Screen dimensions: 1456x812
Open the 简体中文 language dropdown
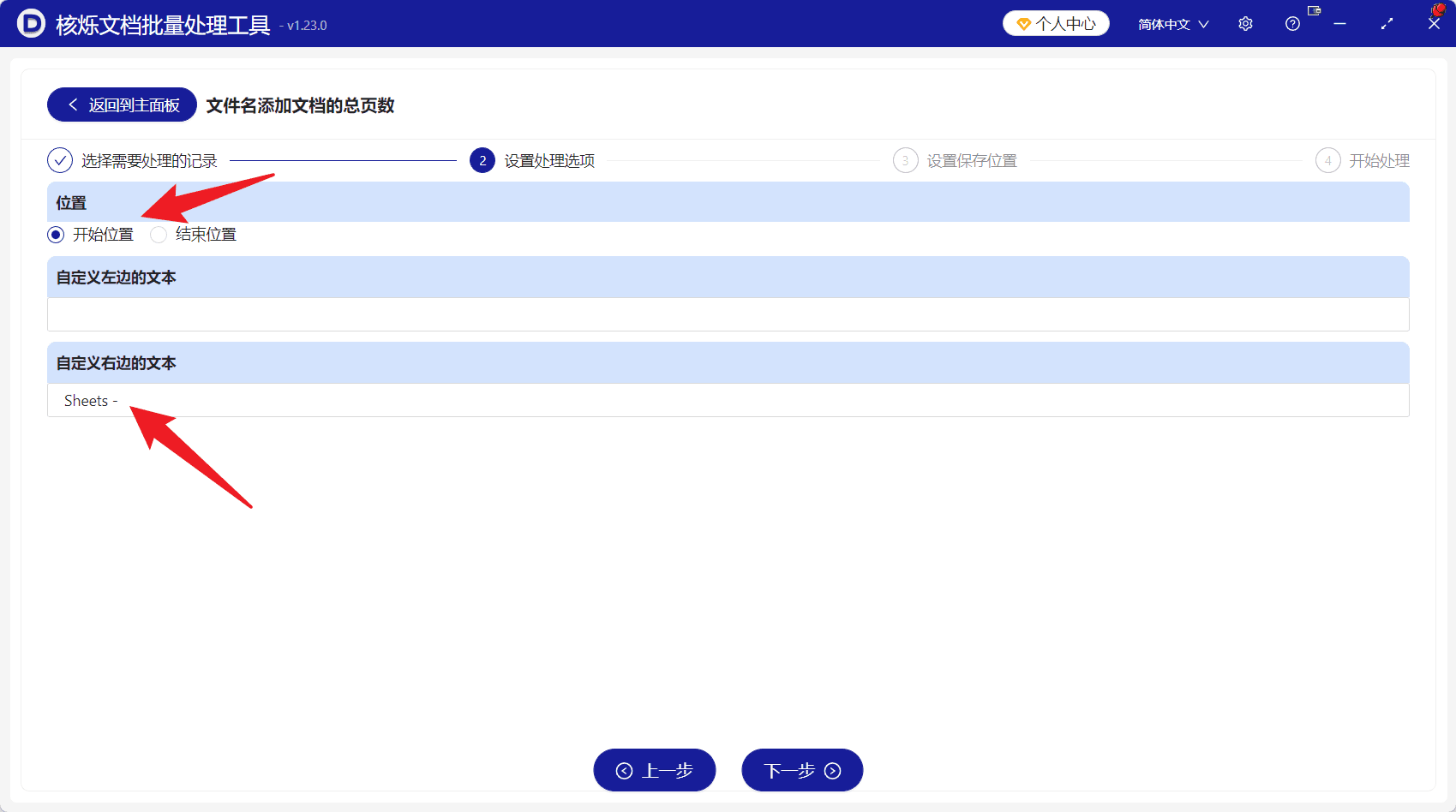(1172, 24)
